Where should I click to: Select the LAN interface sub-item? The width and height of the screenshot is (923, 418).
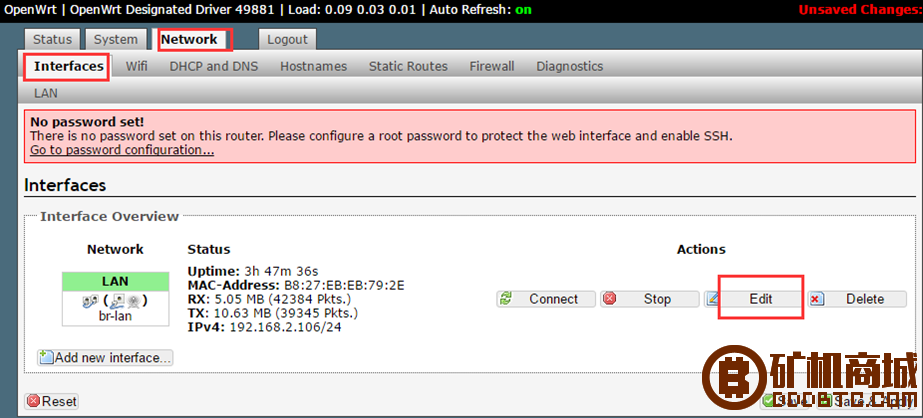pyautogui.click(x=46, y=93)
